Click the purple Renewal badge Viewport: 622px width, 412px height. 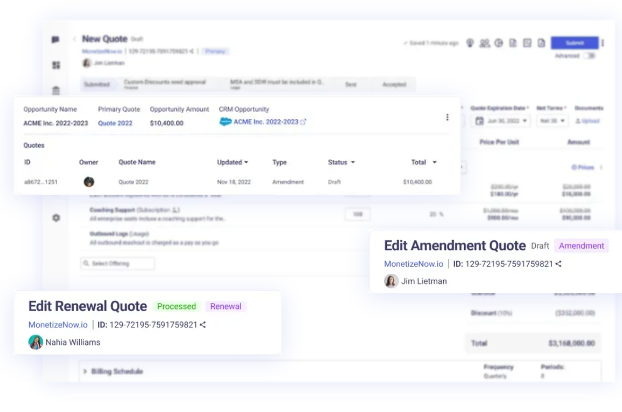click(x=226, y=307)
